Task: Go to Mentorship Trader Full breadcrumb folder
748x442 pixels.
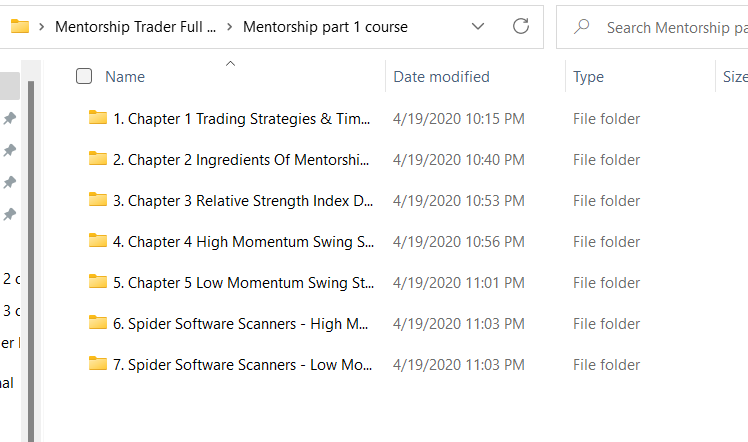Action: (x=135, y=27)
